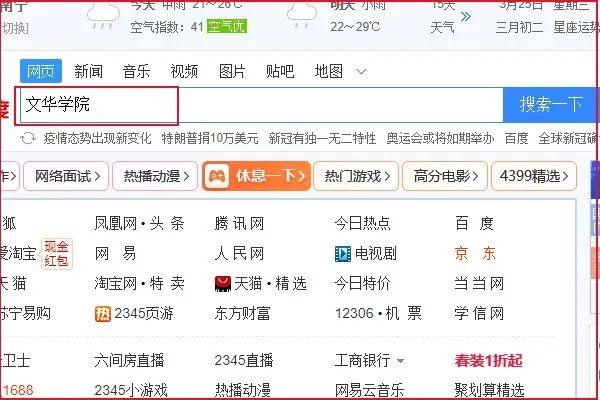Expand more search categories chevron after 地图
Viewport: 600px width, 400px height.
361,71
